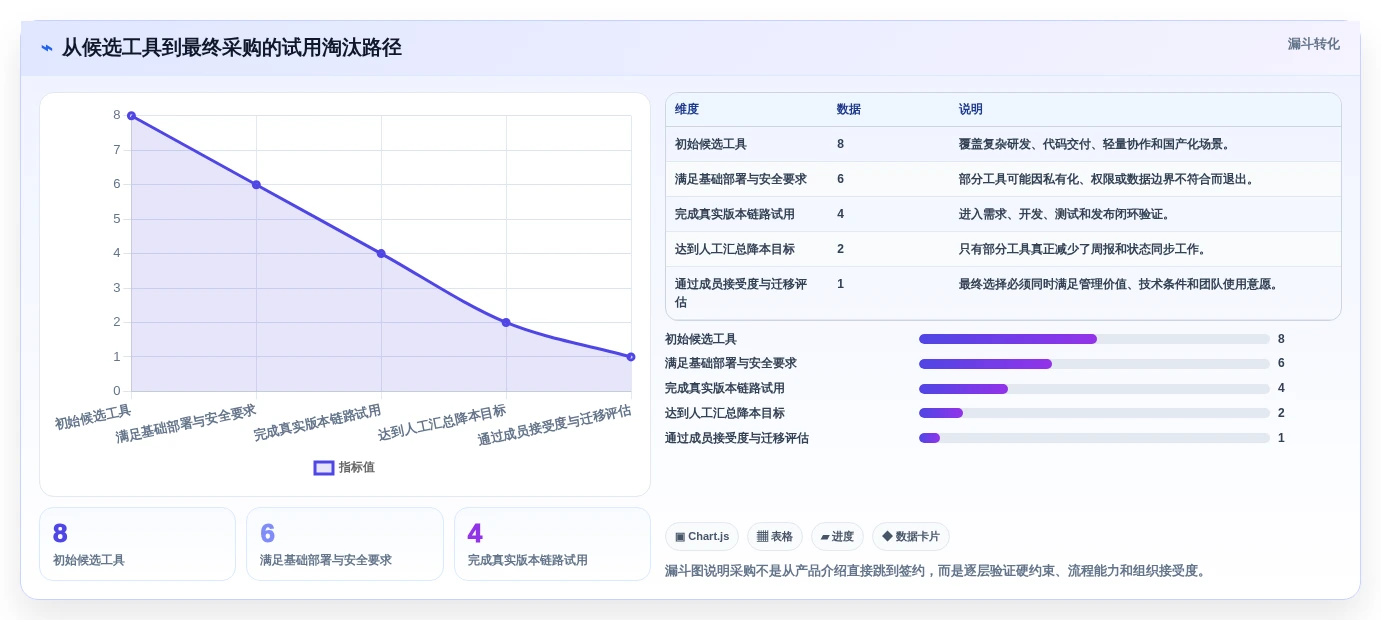Select chart data point at value 4
Image resolution: width=1381 pixels, height=620 pixels.
tap(381, 254)
